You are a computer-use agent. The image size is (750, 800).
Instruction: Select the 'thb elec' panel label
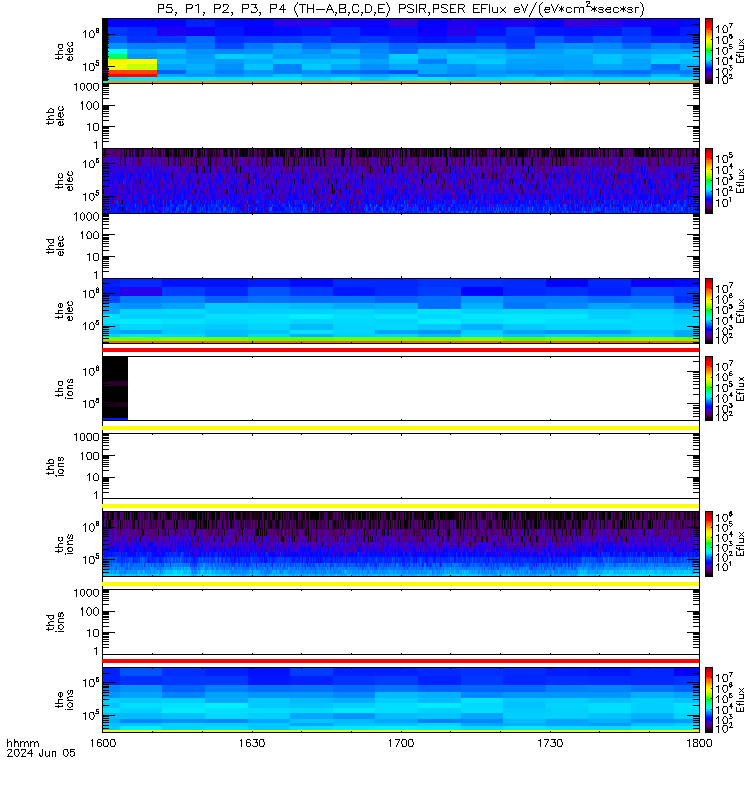(x=56, y=116)
